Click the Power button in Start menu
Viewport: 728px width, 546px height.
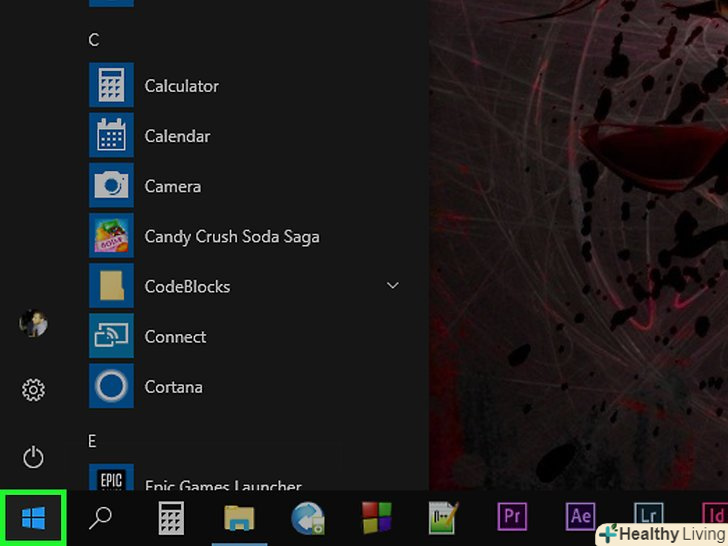[x=33, y=457]
